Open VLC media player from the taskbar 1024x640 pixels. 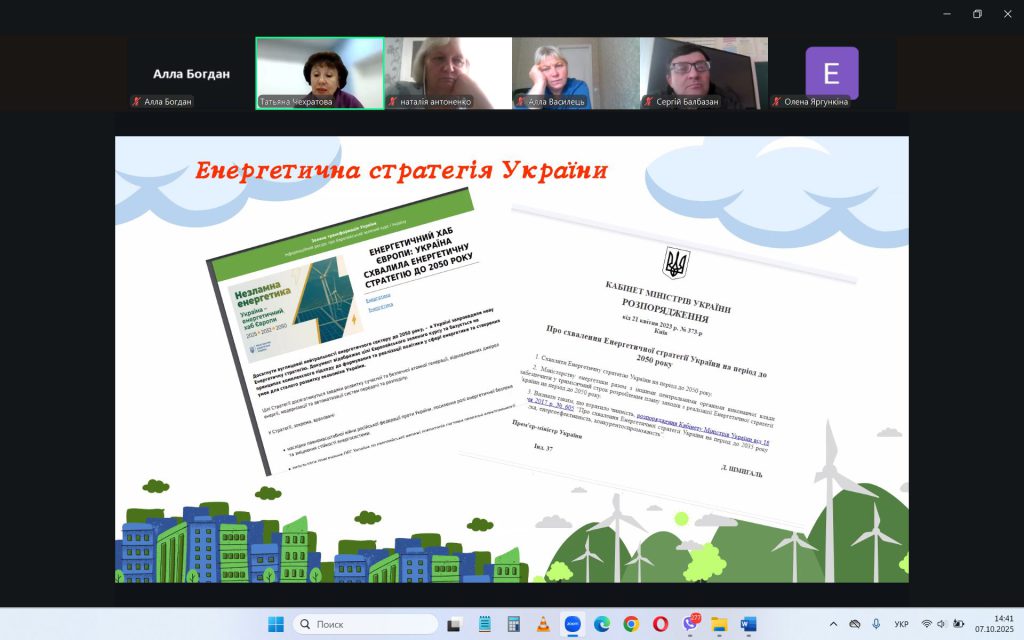(543, 624)
